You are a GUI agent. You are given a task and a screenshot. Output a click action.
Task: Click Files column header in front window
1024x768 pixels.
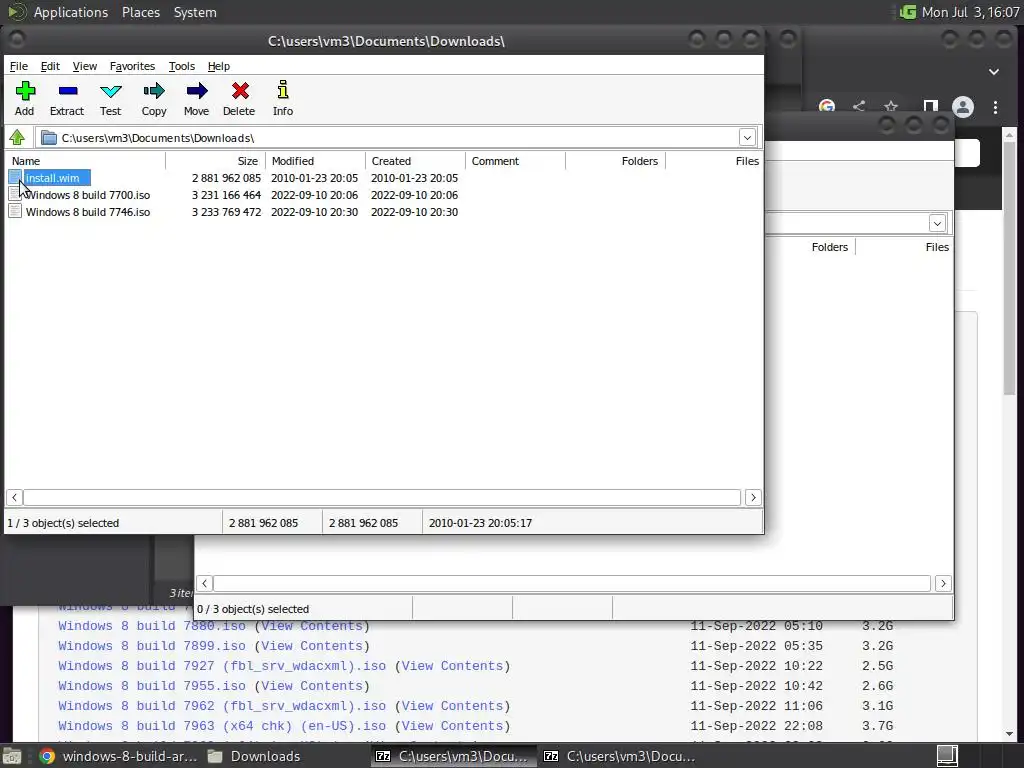[x=714, y=161]
